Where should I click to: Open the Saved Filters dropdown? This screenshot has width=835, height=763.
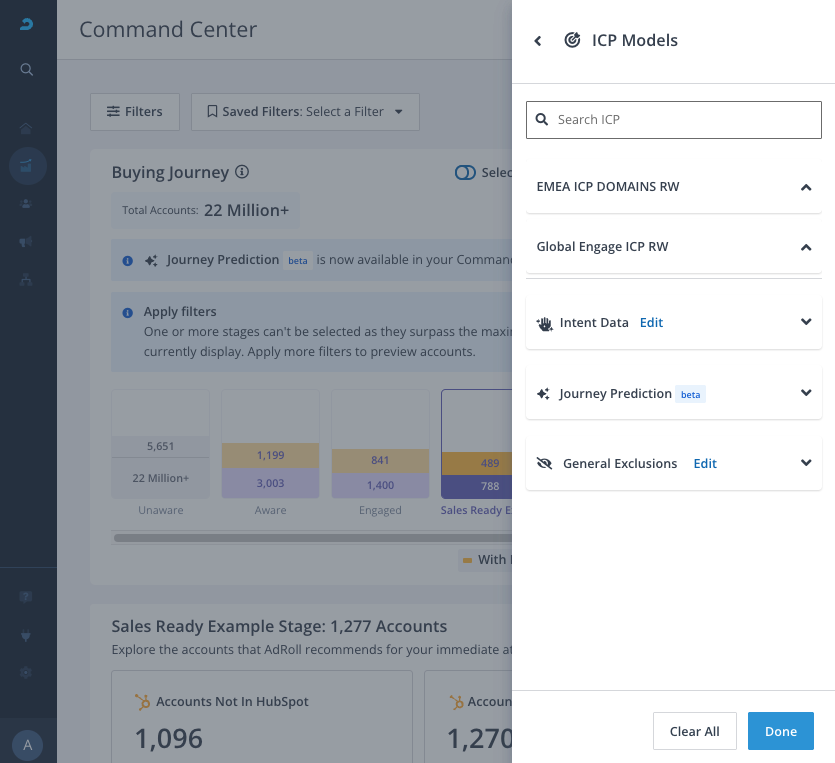click(305, 112)
